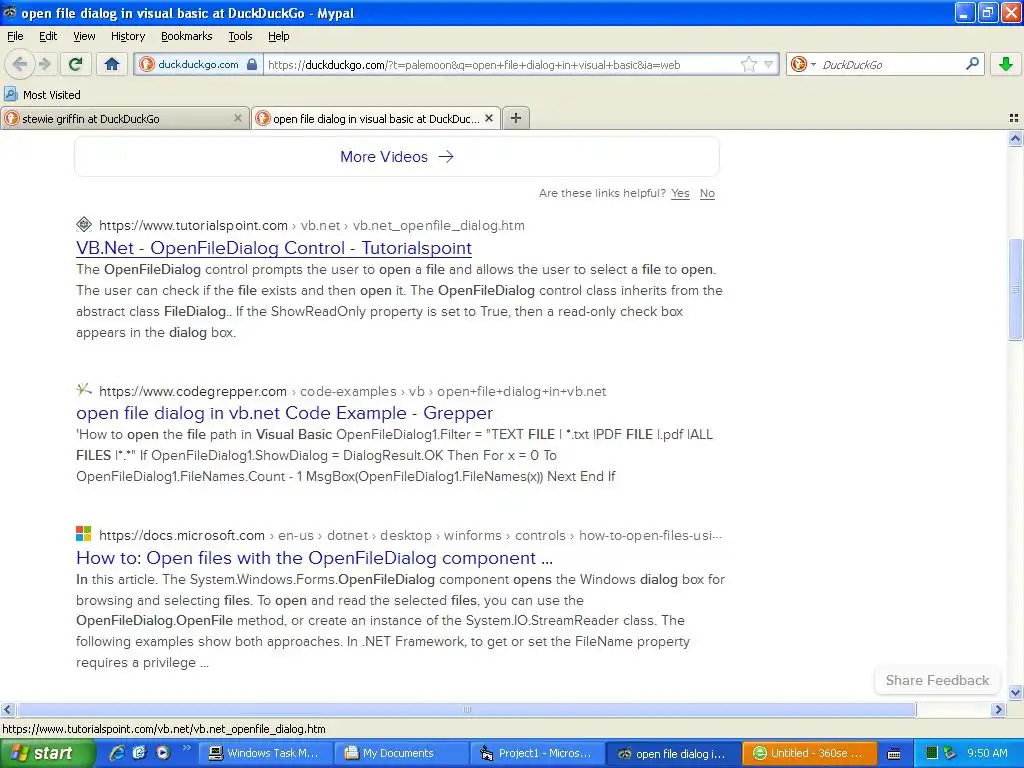Open the home page icon
The height and width of the screenshot is (768, 1024).
112,64
